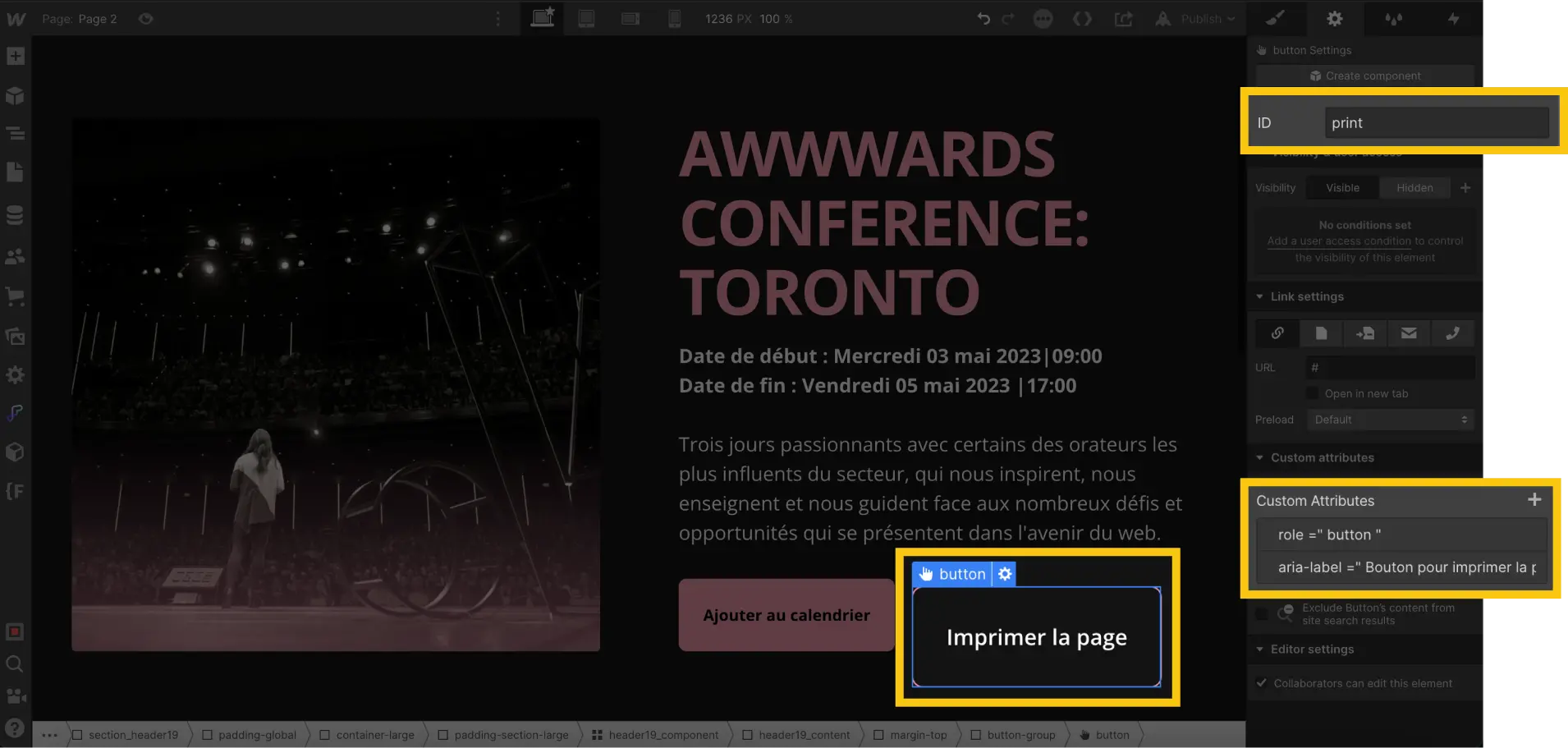Select button-group in breadcrumb

[x=1013, y=735]
